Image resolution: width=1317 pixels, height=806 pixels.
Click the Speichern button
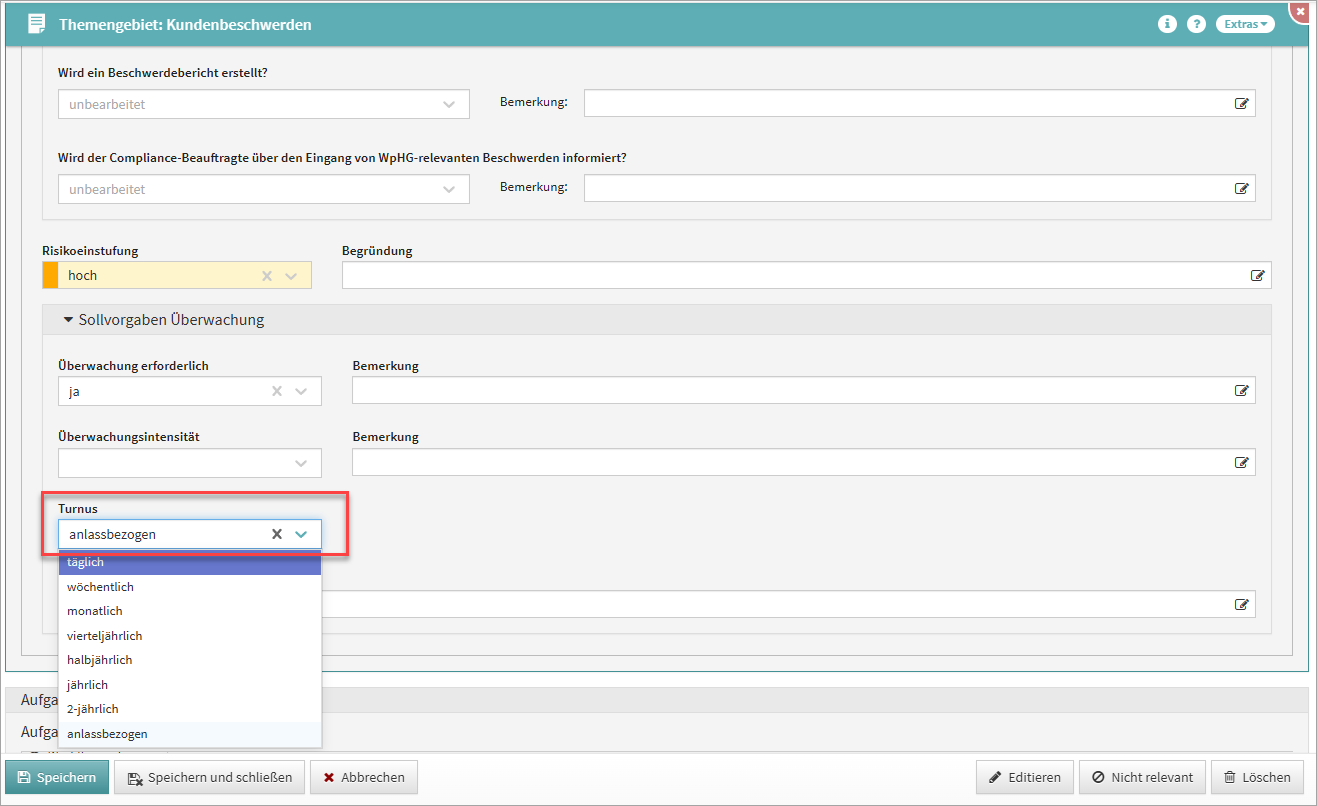coord(57,777)
